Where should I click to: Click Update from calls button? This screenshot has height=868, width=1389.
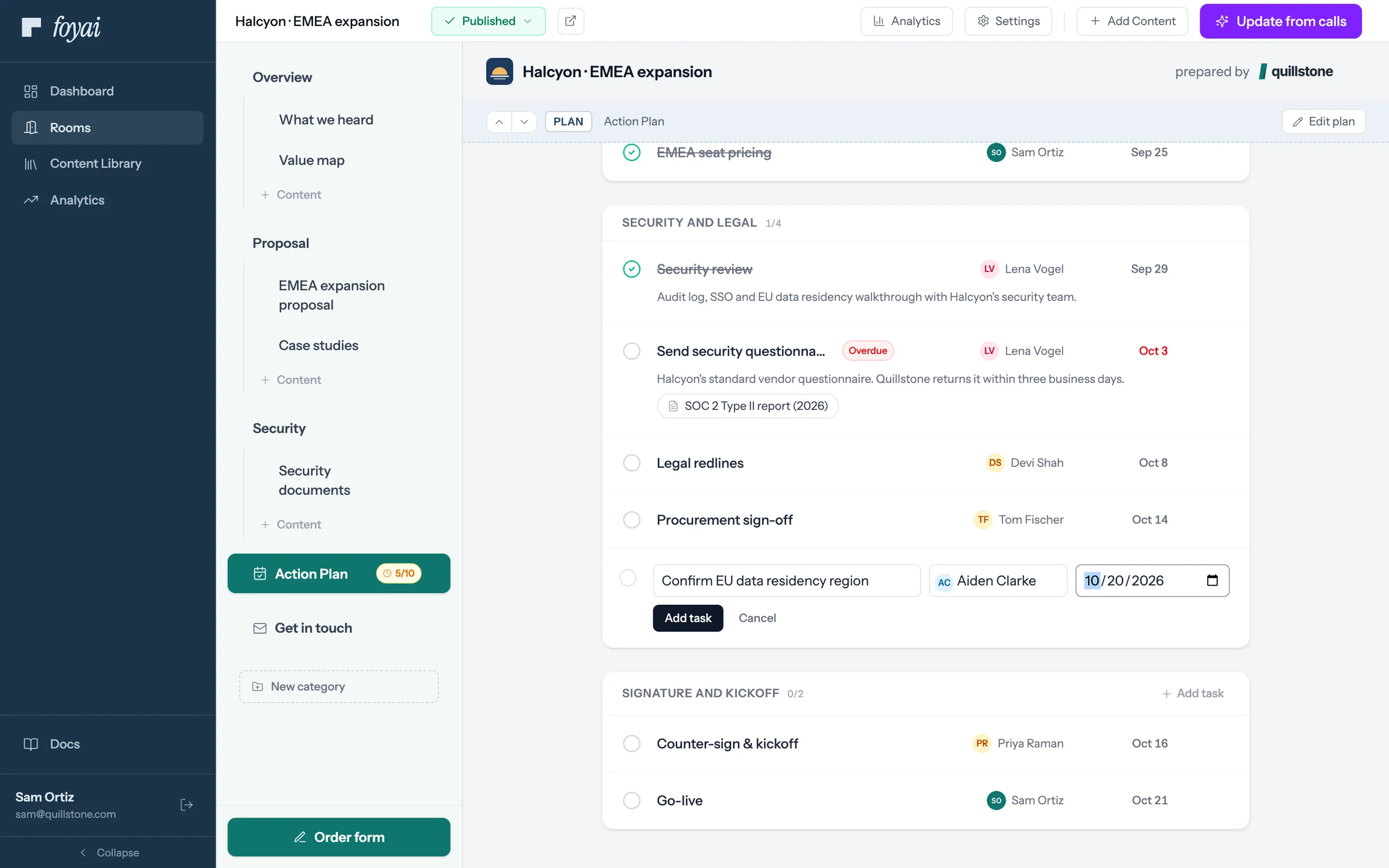[1281, 21]
